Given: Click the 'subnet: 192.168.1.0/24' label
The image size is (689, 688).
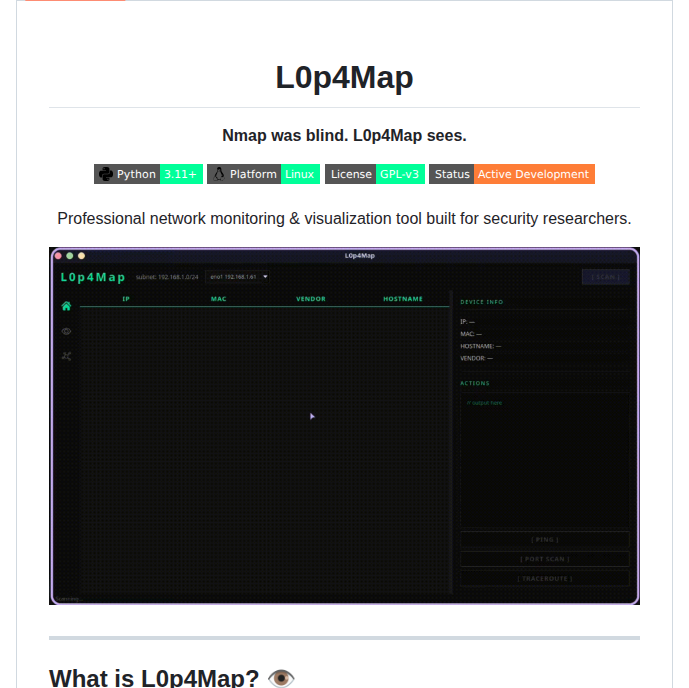Looking at the screenshot, I should tap(167, 277).
